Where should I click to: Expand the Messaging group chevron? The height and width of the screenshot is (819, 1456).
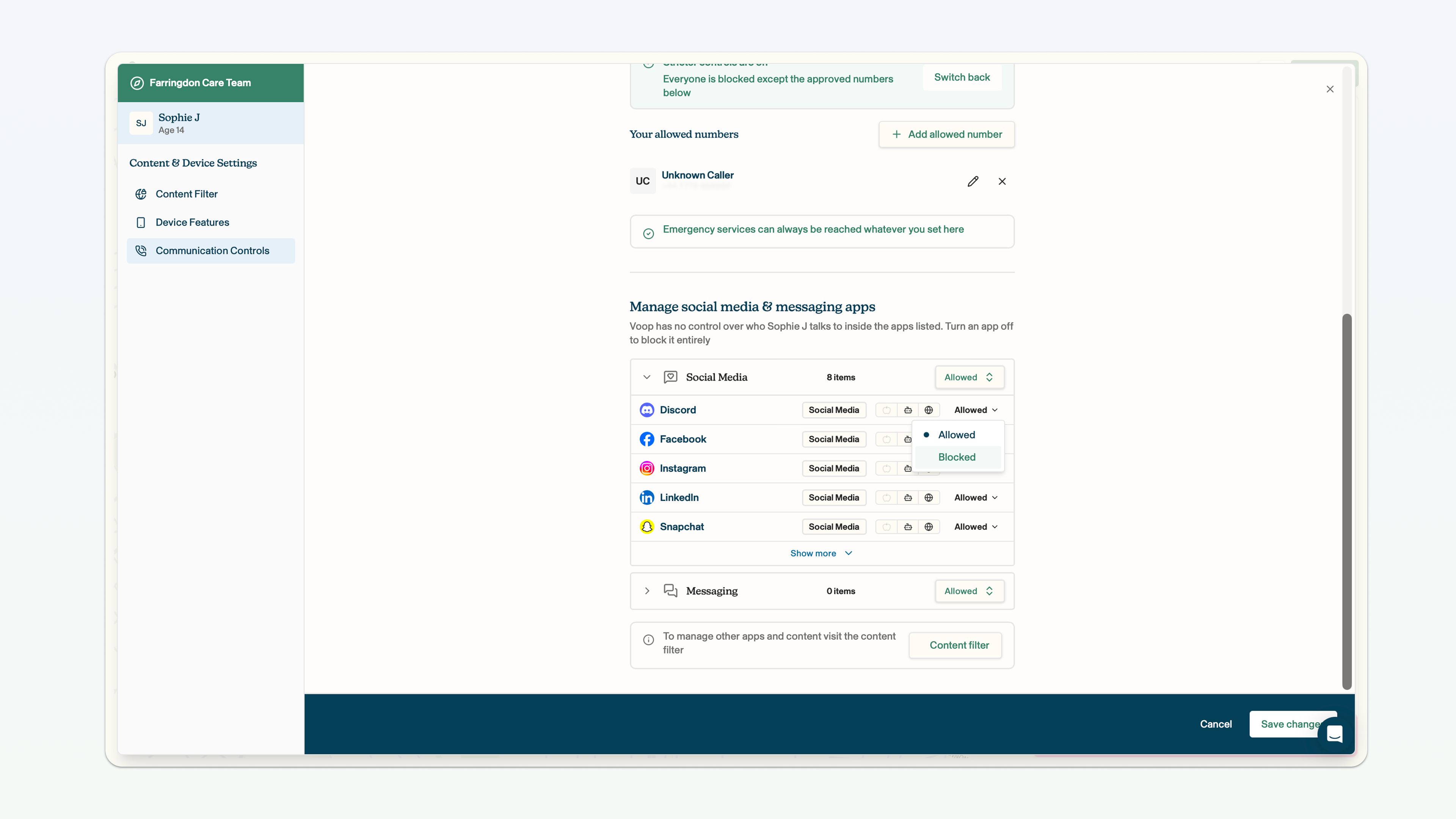[x=646, y=591]
